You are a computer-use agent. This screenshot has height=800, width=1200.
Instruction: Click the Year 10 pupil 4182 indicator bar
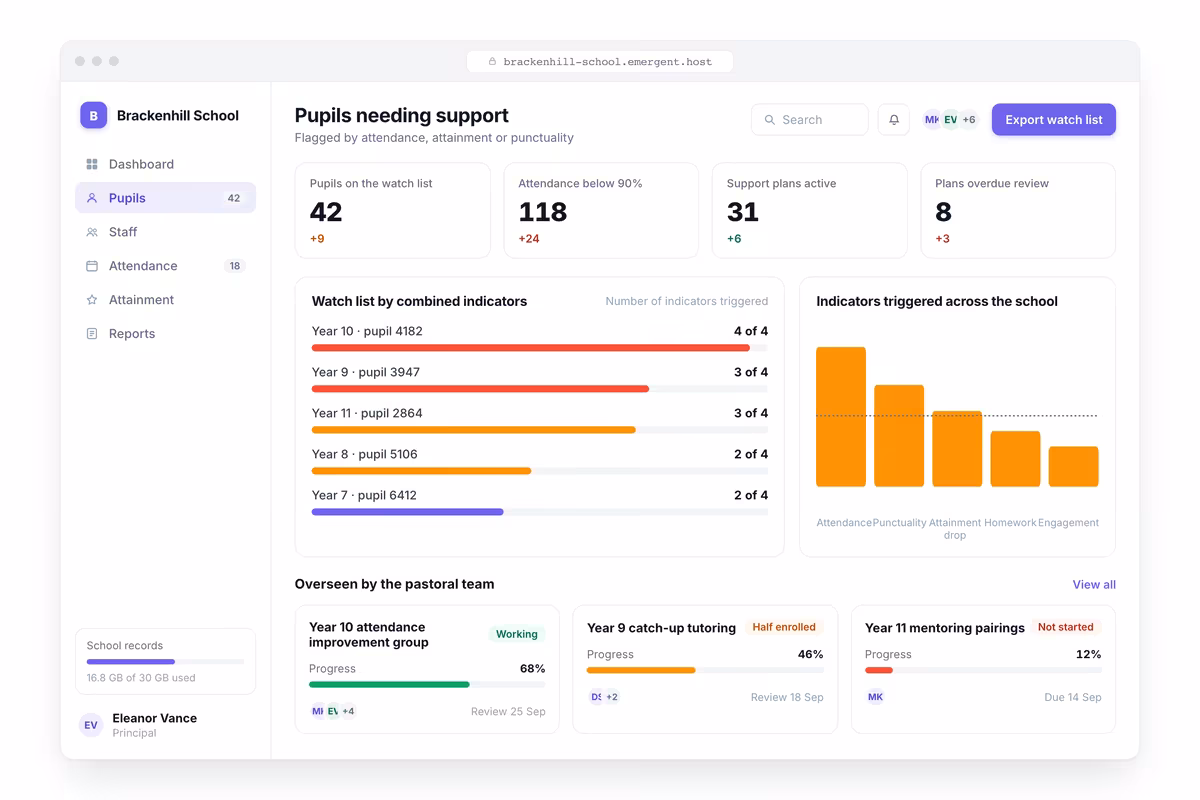[540, 348]
